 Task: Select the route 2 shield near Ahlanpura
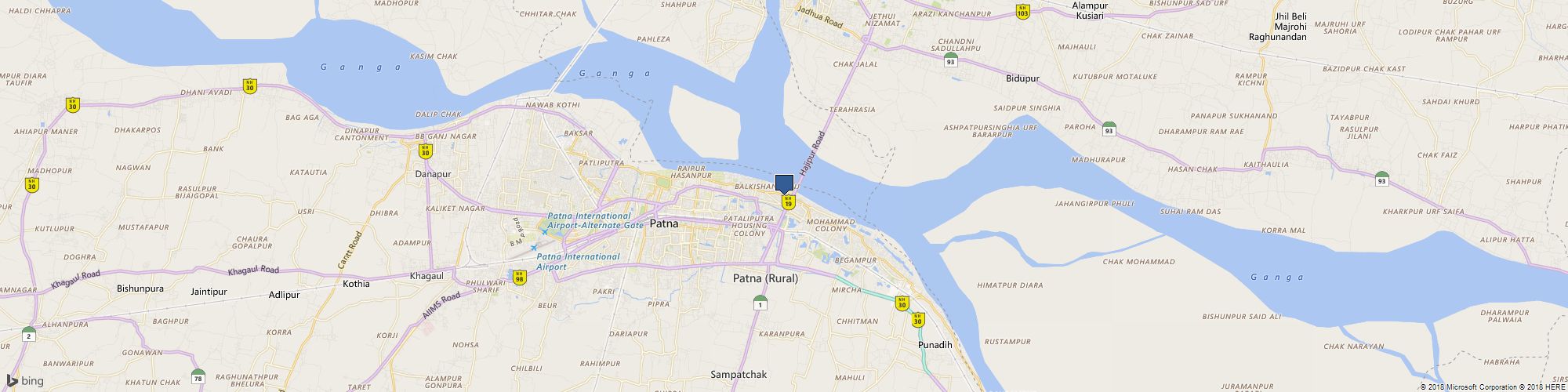29,335
